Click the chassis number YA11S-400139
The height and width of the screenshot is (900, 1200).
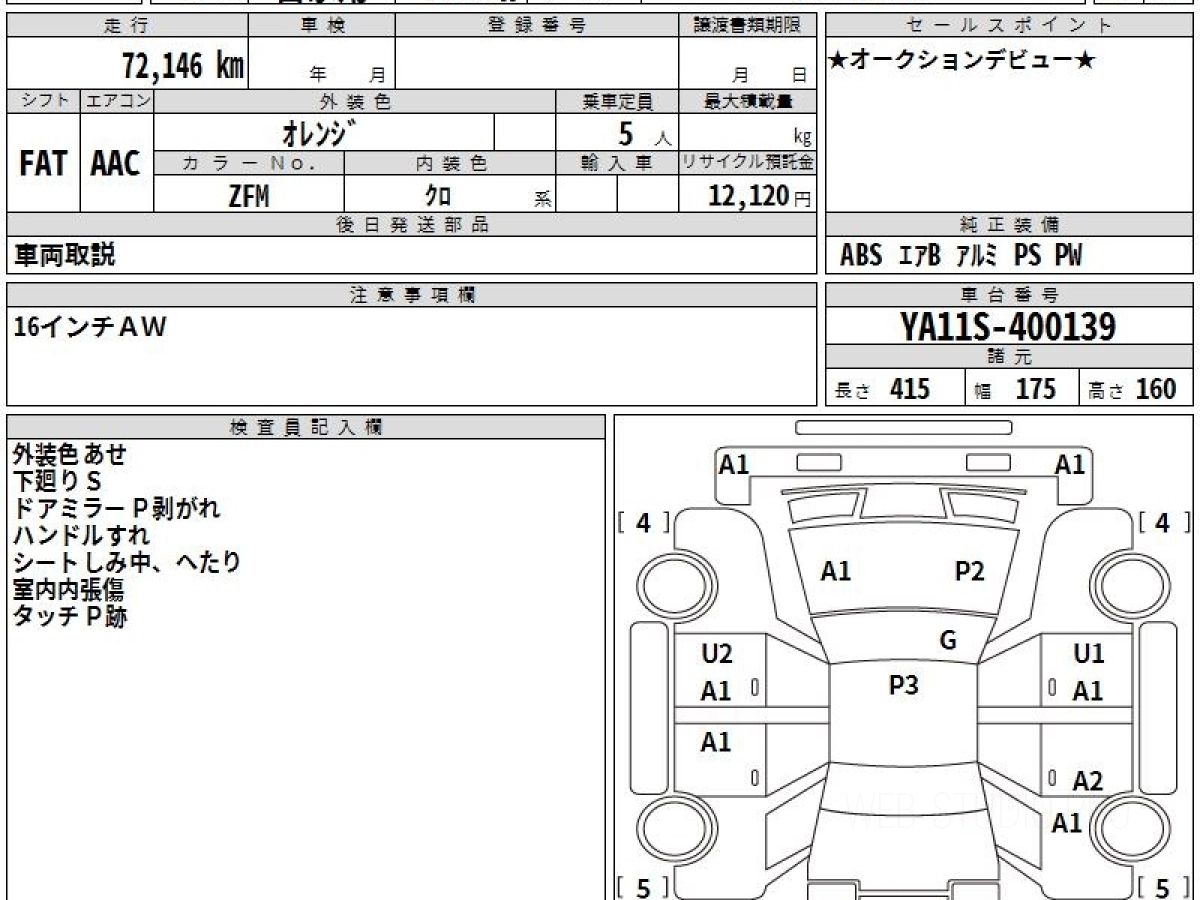[1009, 326]
